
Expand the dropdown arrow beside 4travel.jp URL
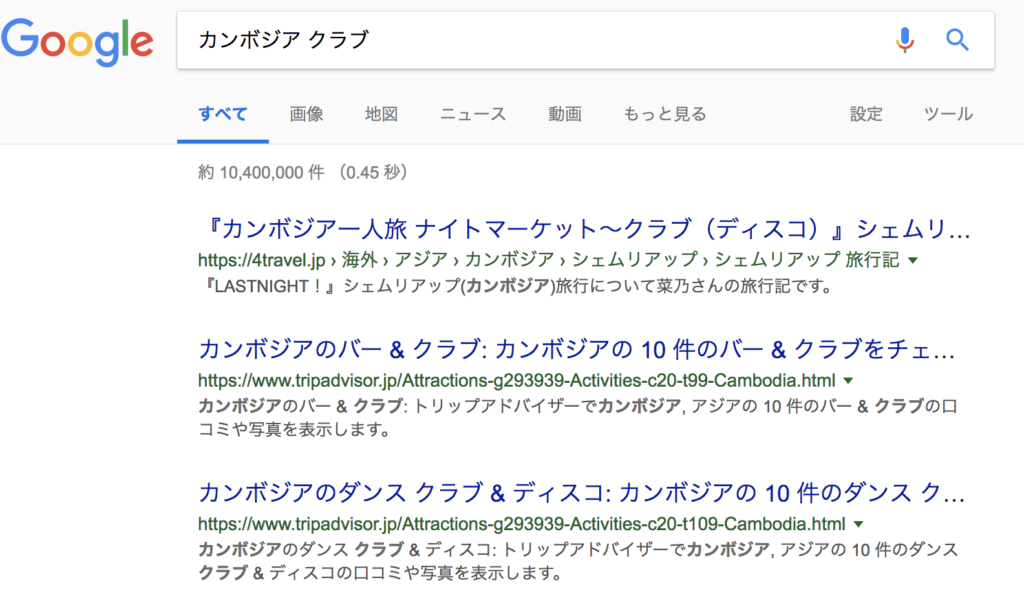(x=913, y=261)
